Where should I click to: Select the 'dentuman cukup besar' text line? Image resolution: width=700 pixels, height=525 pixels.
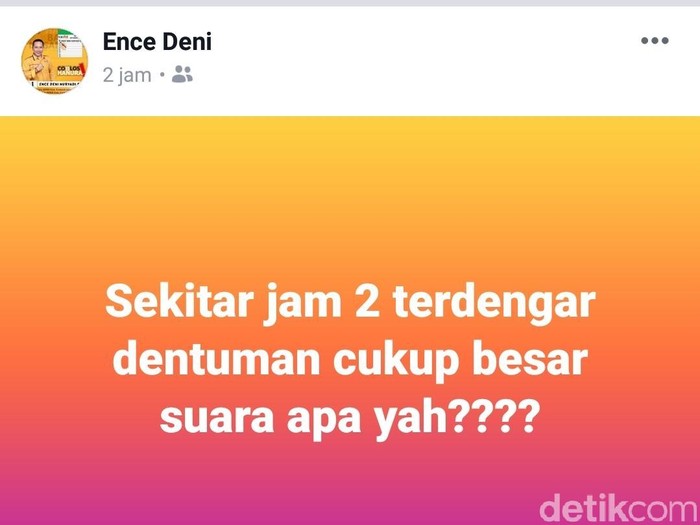[350, 361]
